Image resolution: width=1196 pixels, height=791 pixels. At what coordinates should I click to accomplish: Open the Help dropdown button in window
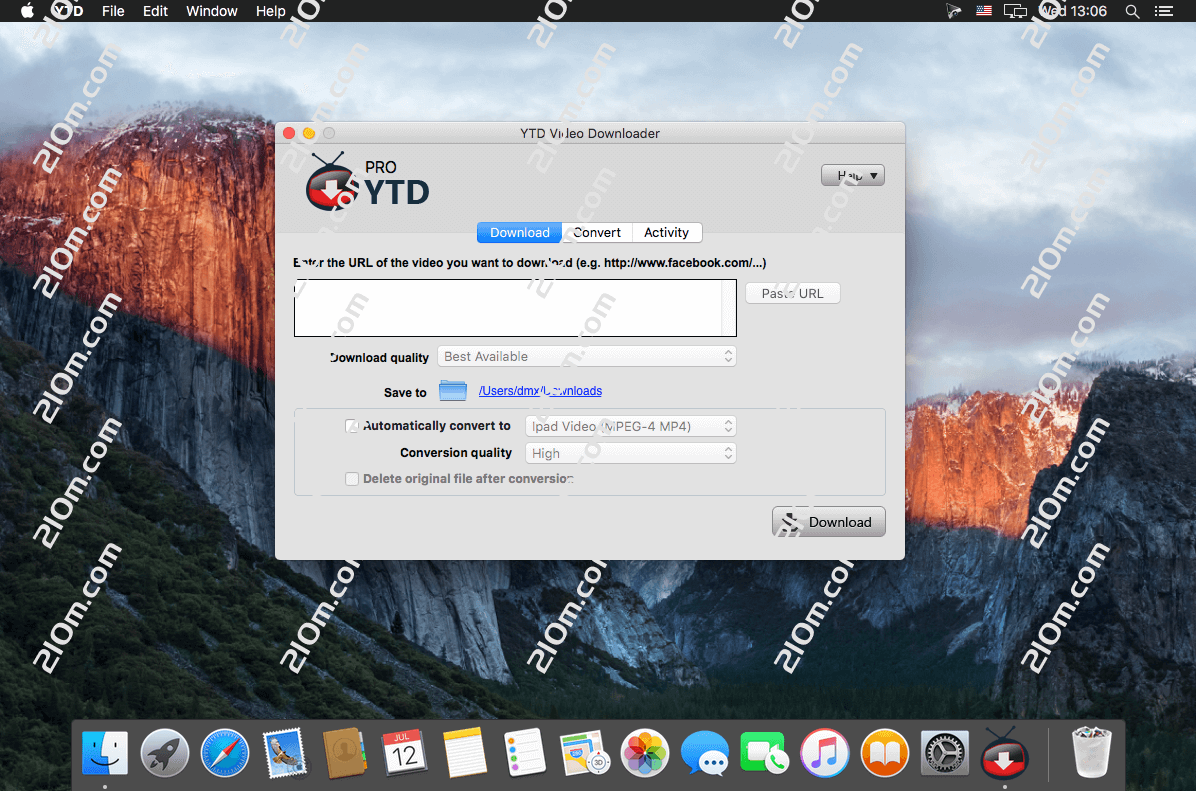click(853, 175)
